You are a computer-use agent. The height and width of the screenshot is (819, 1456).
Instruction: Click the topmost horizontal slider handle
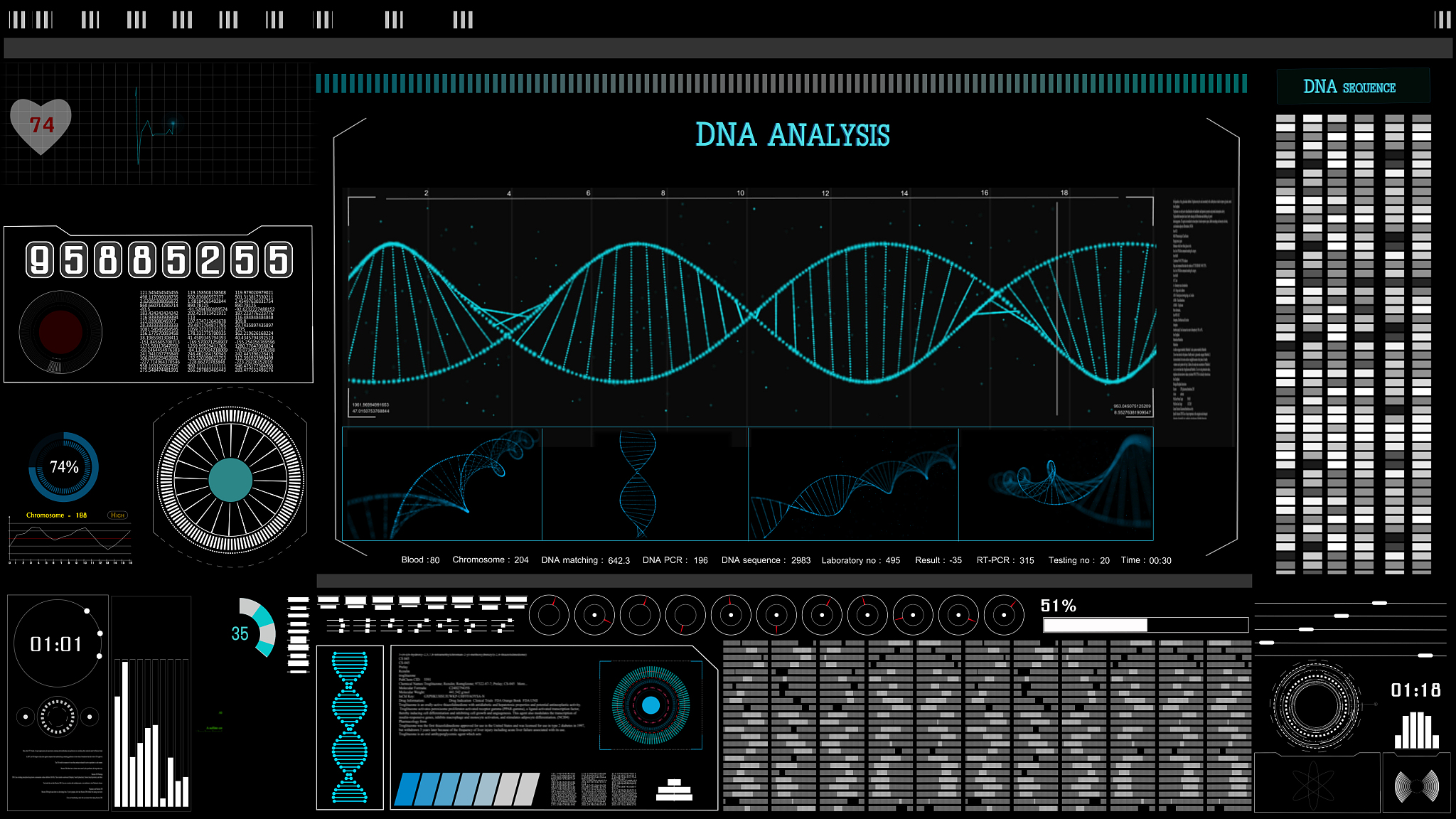coord(1379,603)
